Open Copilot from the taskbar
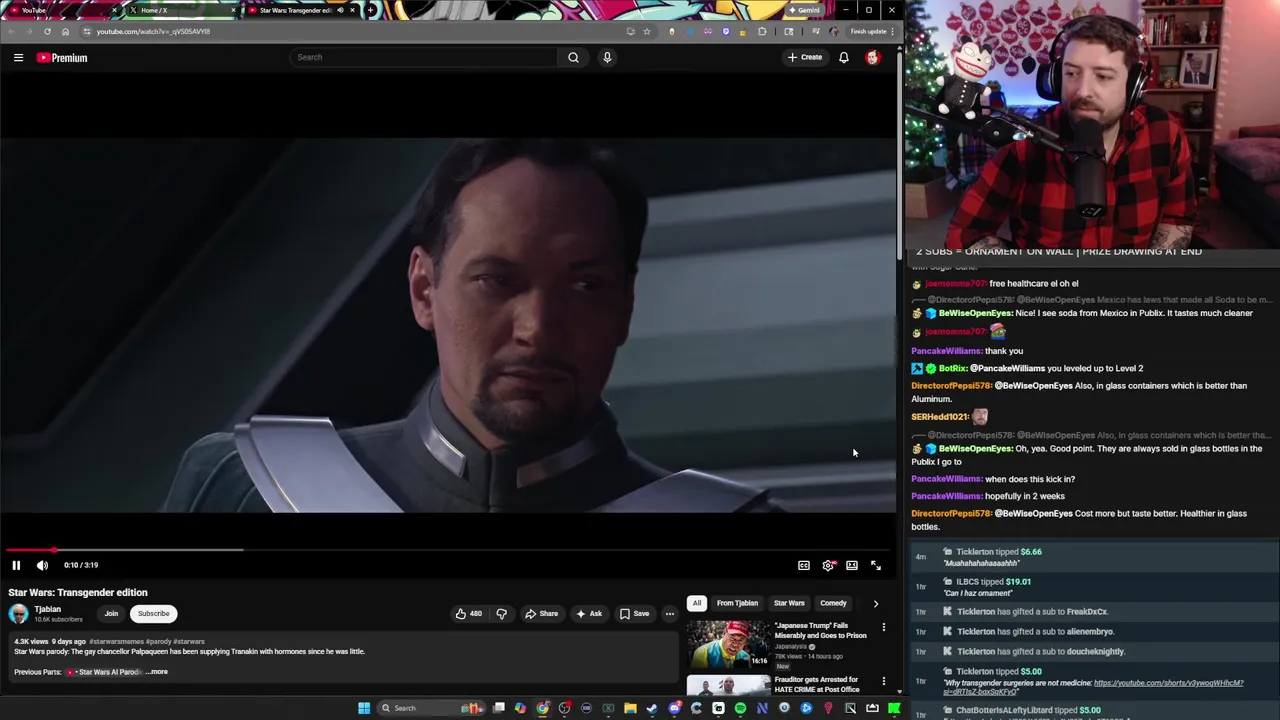Viewport: 1280px width, 720px height. [x=520, y=708]
